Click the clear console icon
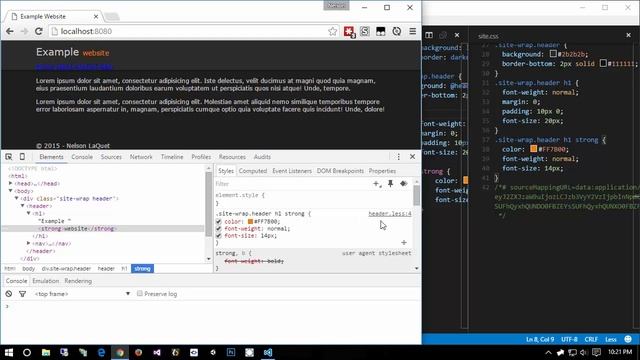Image resolution: width=640 pixels, height=360 pixels. coord(9,294)
